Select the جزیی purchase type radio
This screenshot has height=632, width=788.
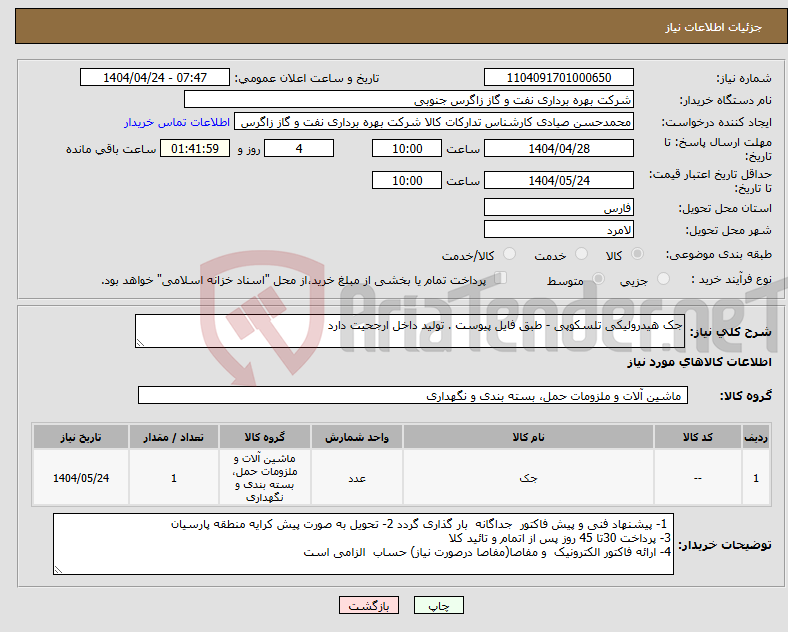click(663, 278)
